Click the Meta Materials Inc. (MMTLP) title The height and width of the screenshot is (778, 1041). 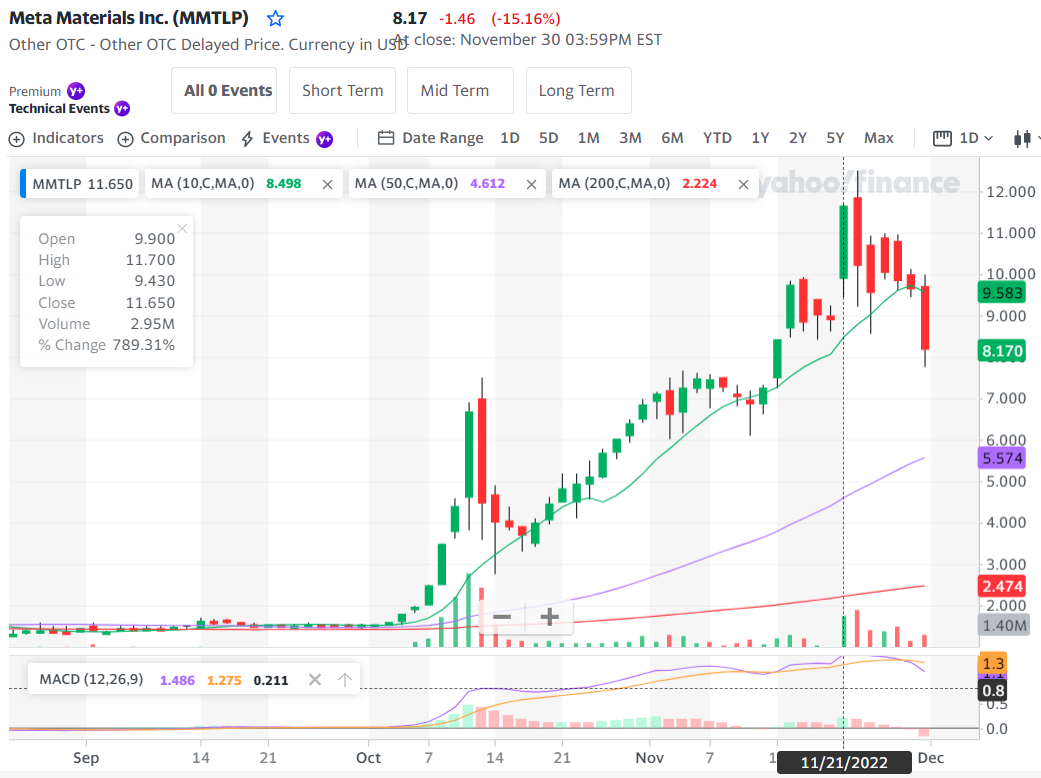coord(129,19)
